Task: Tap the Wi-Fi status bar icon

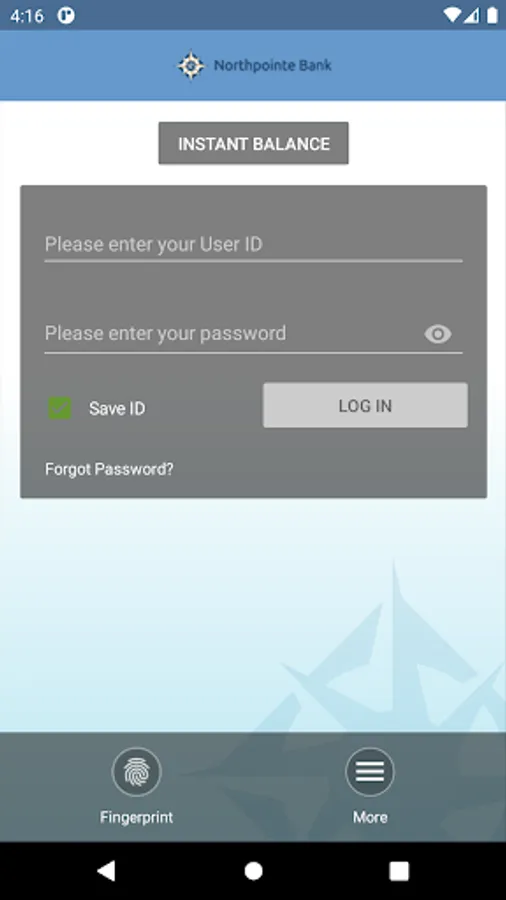Action: tap(452, 15)
